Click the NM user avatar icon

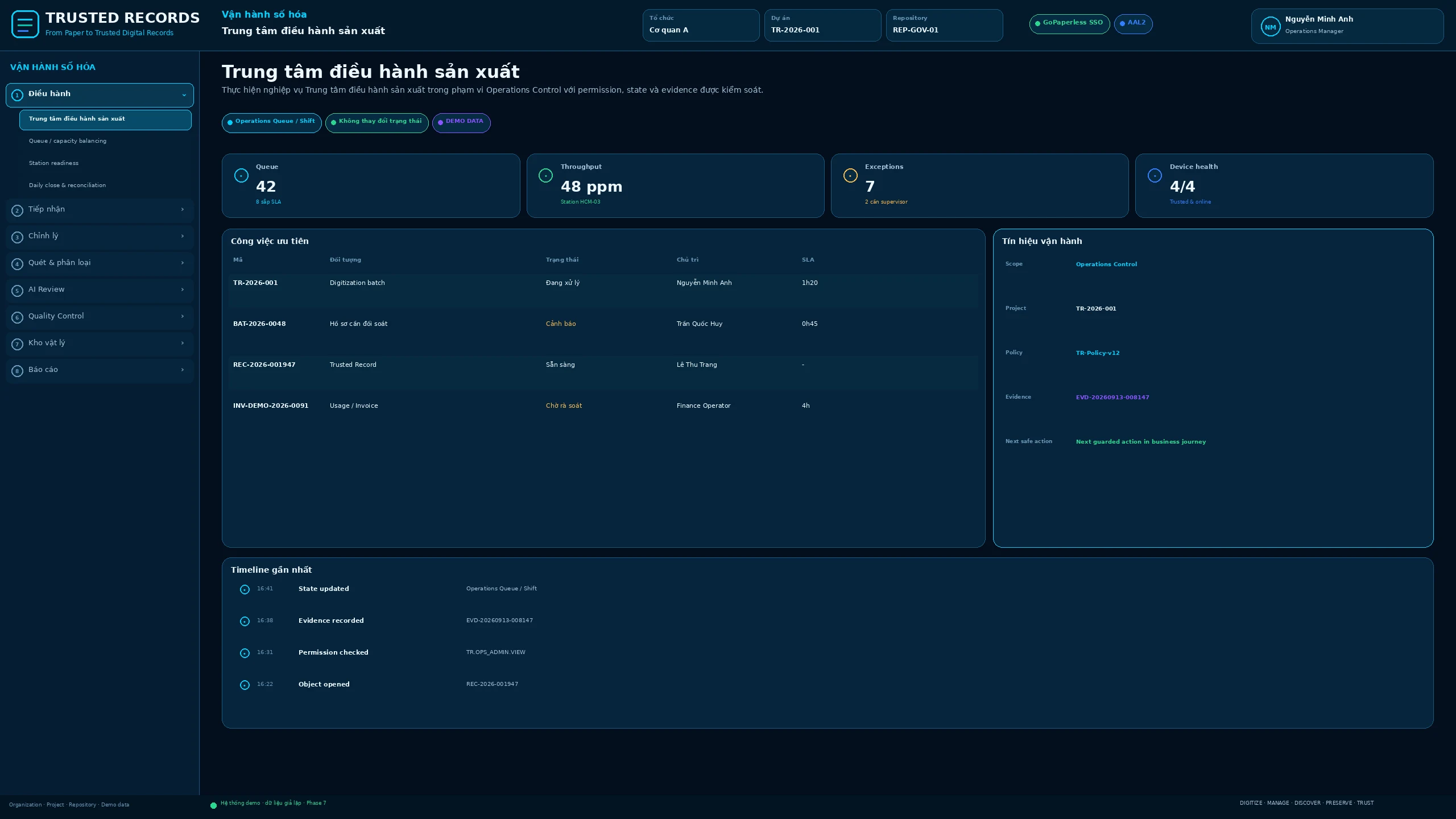point(1270,27)
